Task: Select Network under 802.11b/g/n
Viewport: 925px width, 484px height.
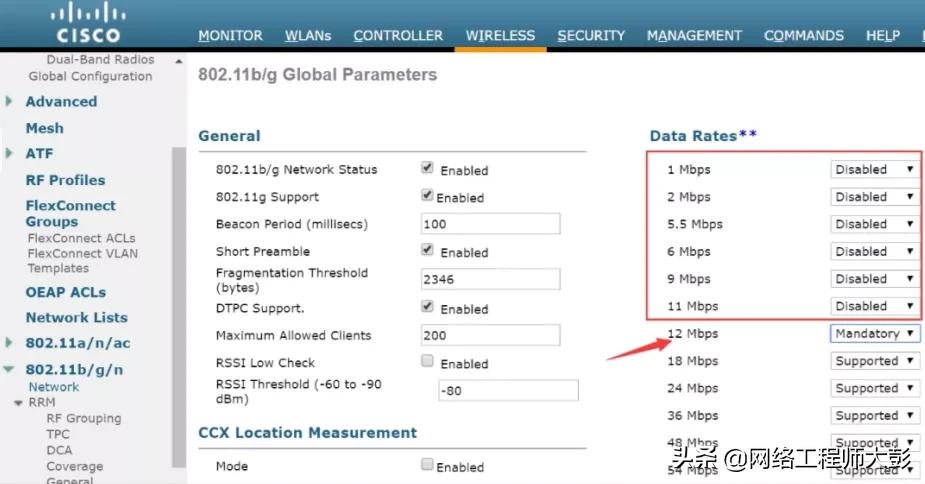Action: 54,387
